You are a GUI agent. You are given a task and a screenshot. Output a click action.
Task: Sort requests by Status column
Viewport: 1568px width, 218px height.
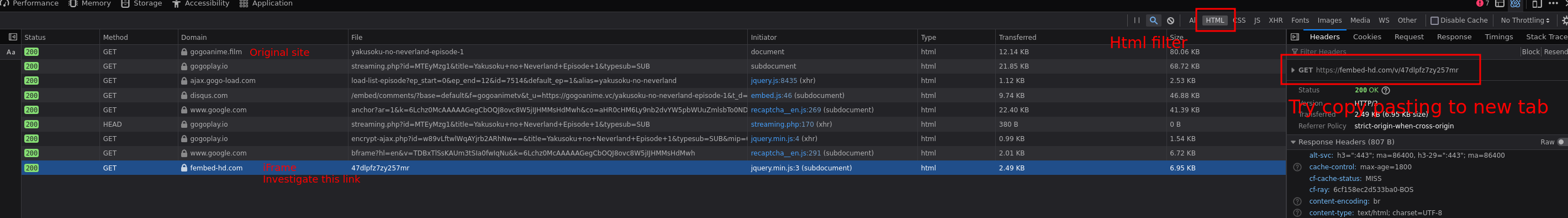[60, 37]
